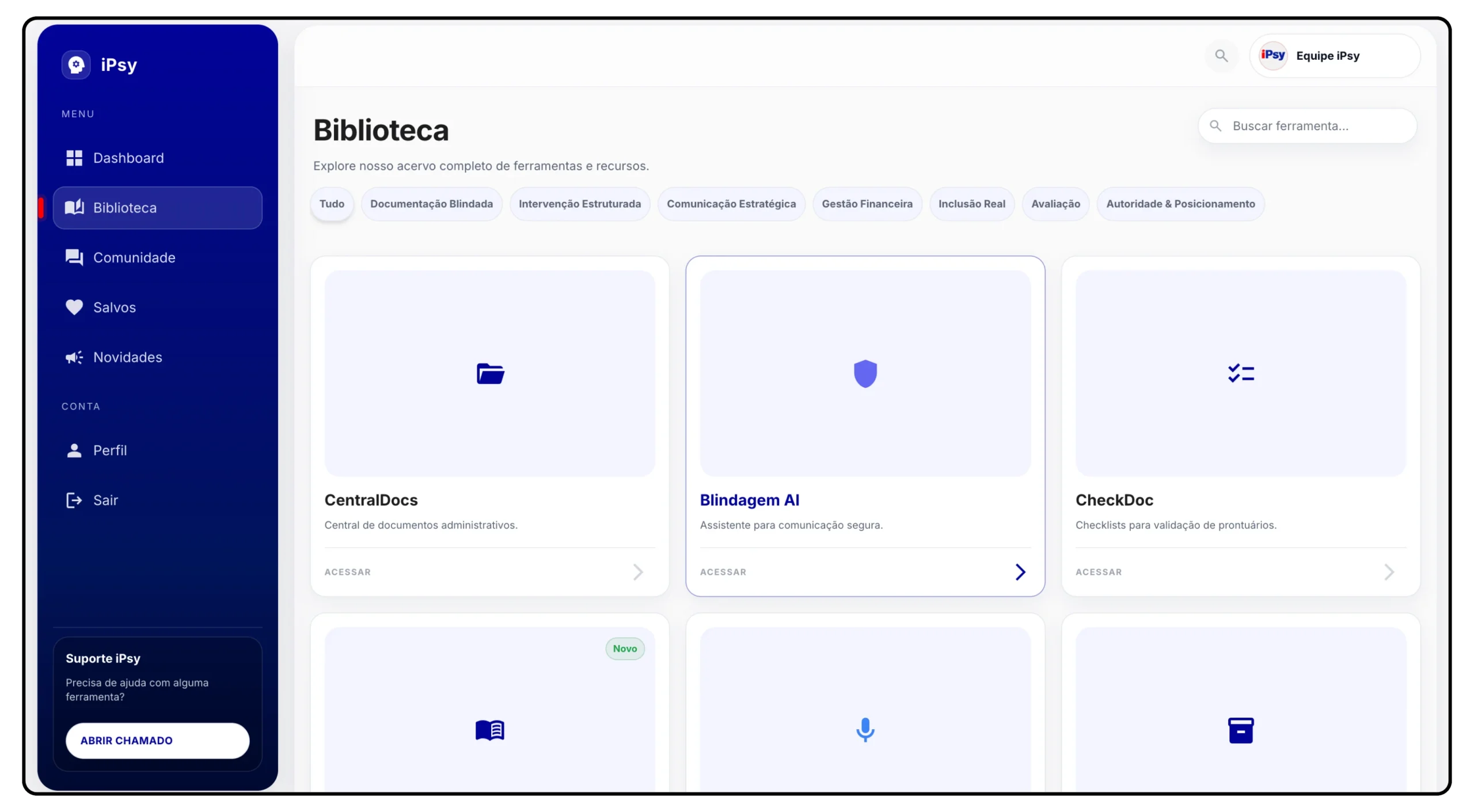Open the Dashboard grid icon

pos(74,158)
